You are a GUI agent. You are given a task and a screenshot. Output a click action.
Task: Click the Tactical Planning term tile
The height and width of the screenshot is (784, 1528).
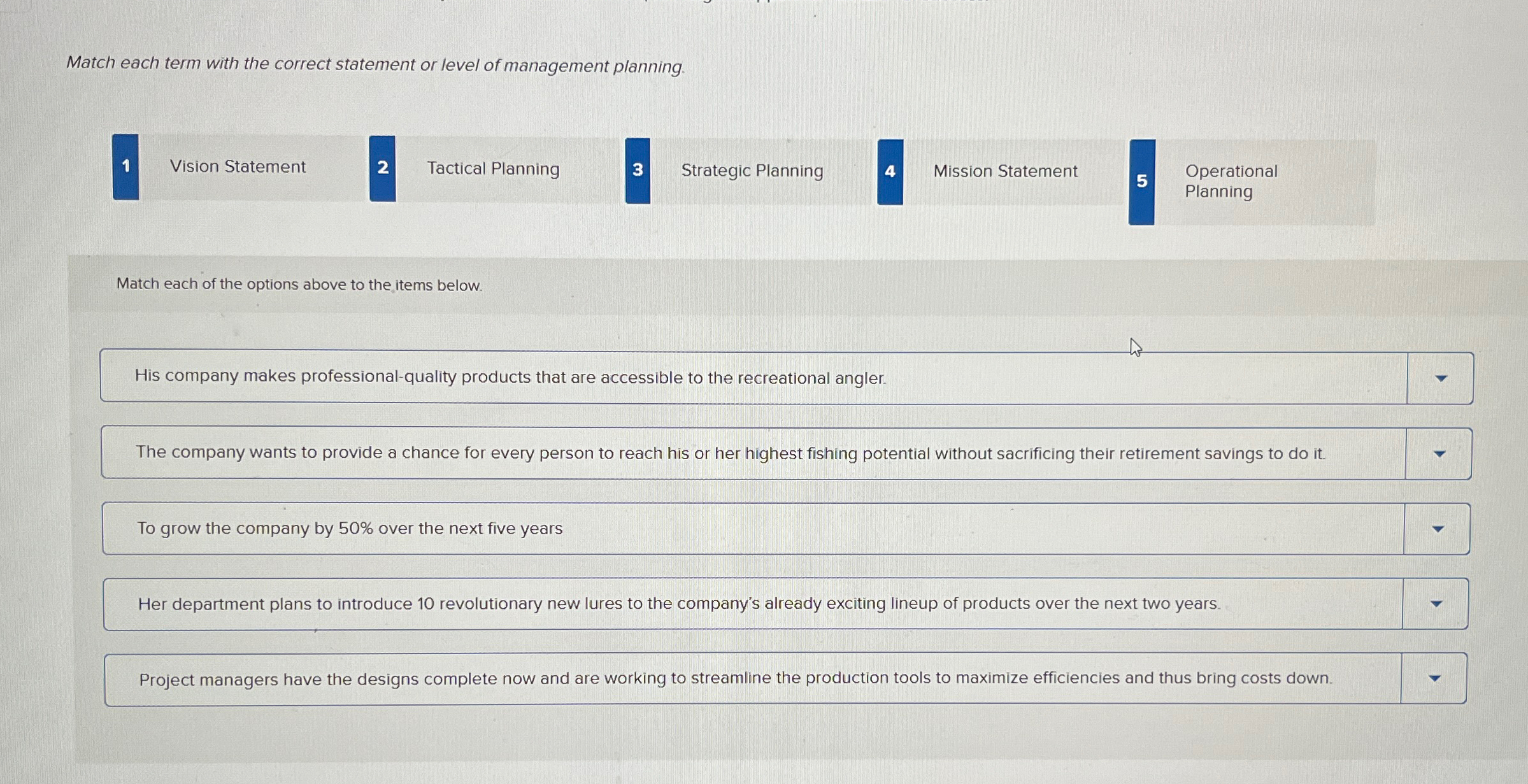pyautogui.click(x=494, y=169)
